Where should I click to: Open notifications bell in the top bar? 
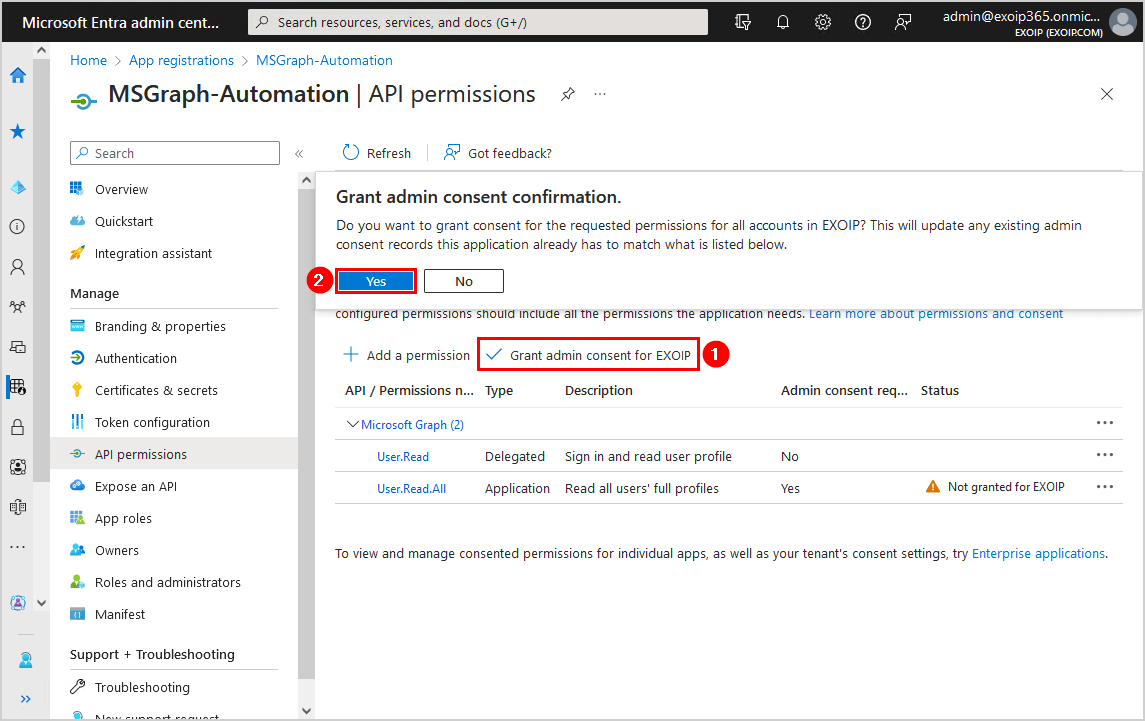tap(783, 22)
